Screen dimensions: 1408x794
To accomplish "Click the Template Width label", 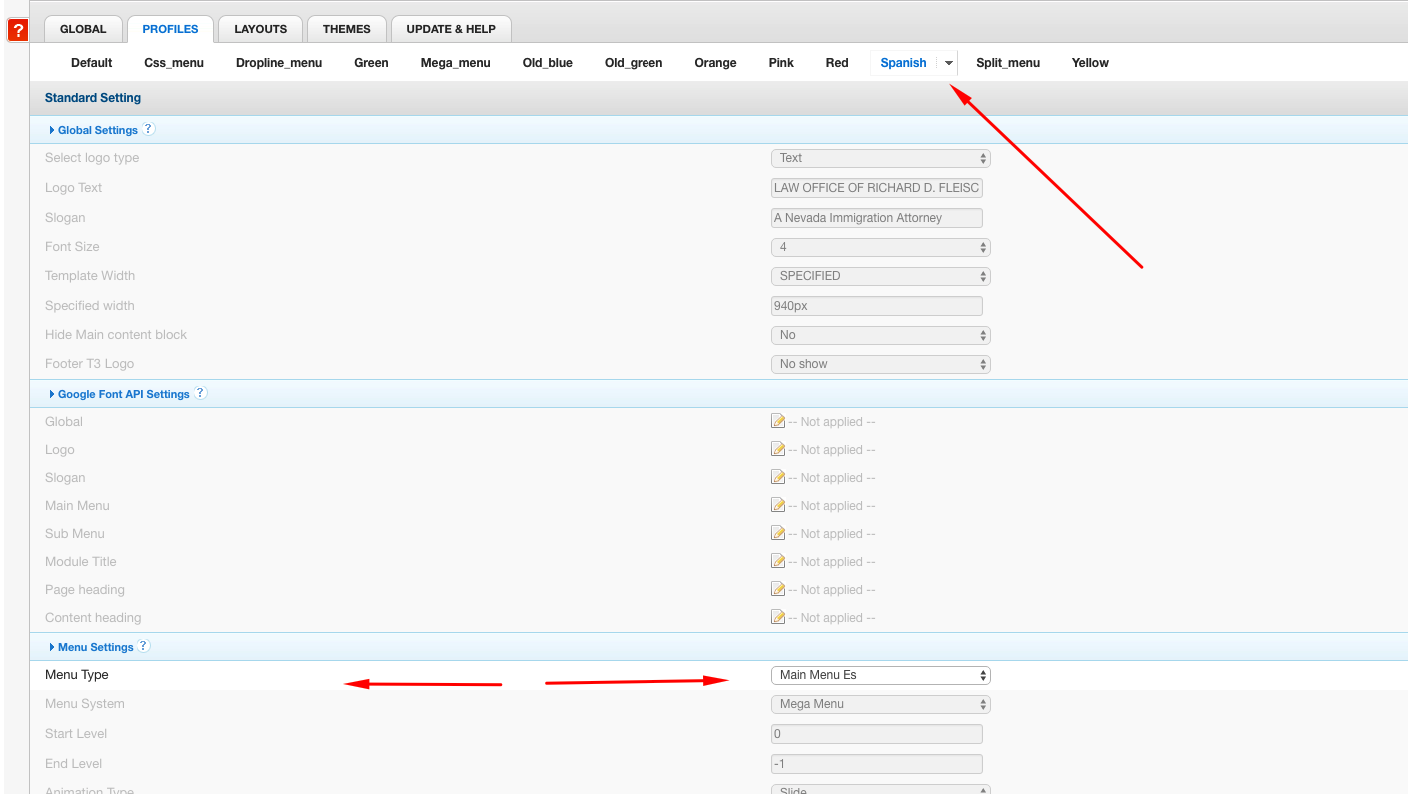I will point(90,276).
